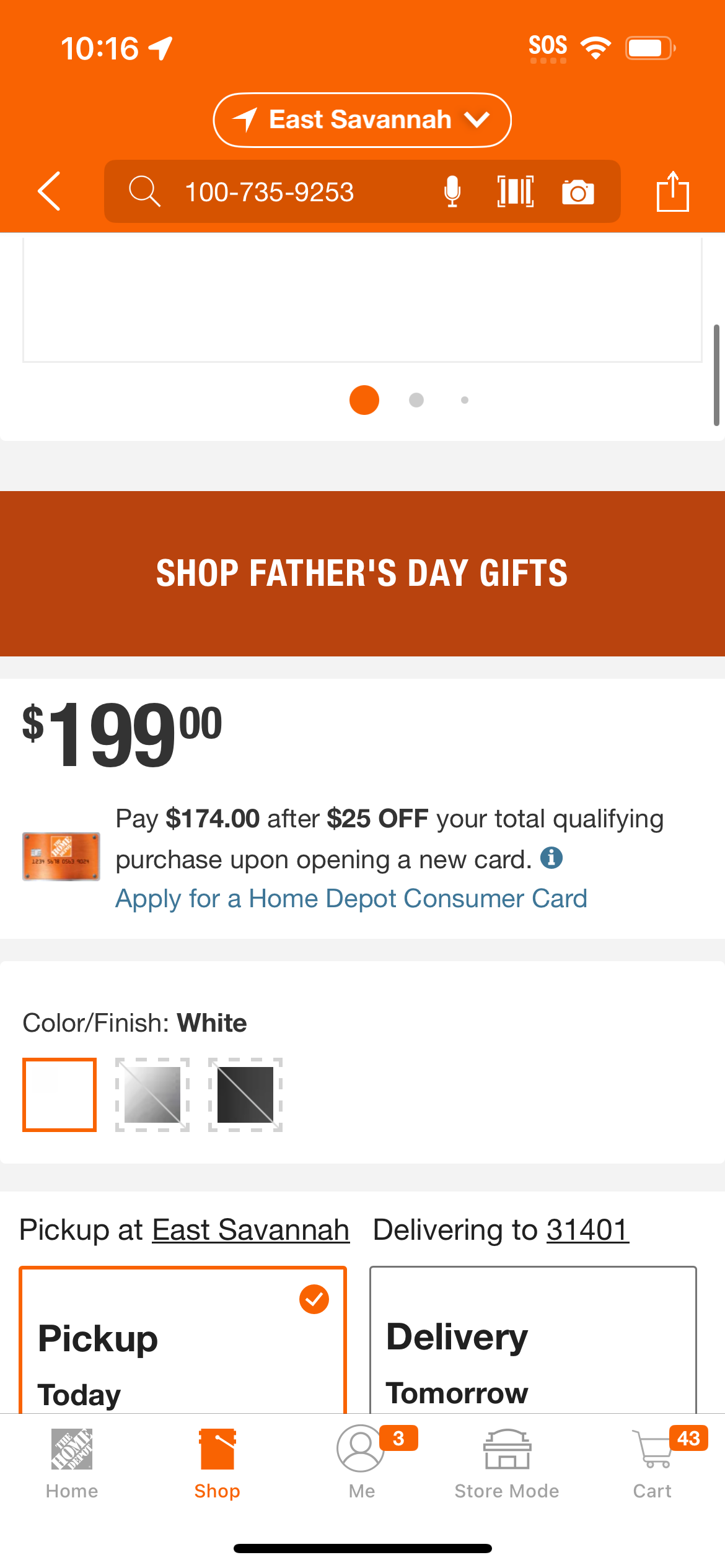Select the Delivery Tomorrow option
725x1568 pixels.
533,1340
